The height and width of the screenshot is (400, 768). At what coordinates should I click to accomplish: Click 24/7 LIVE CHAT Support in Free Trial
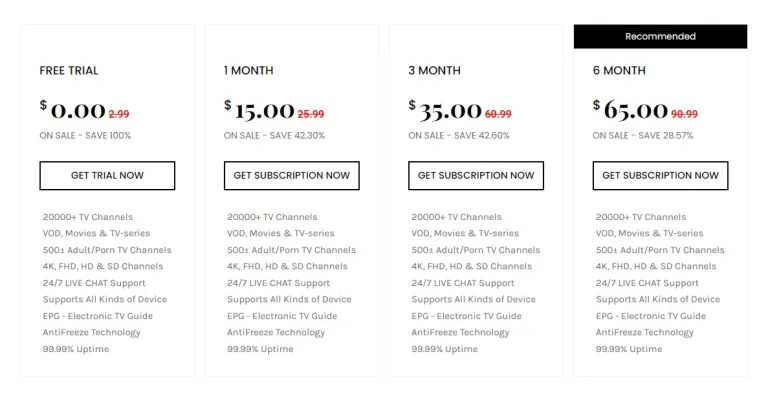click(x=94, y=283)
